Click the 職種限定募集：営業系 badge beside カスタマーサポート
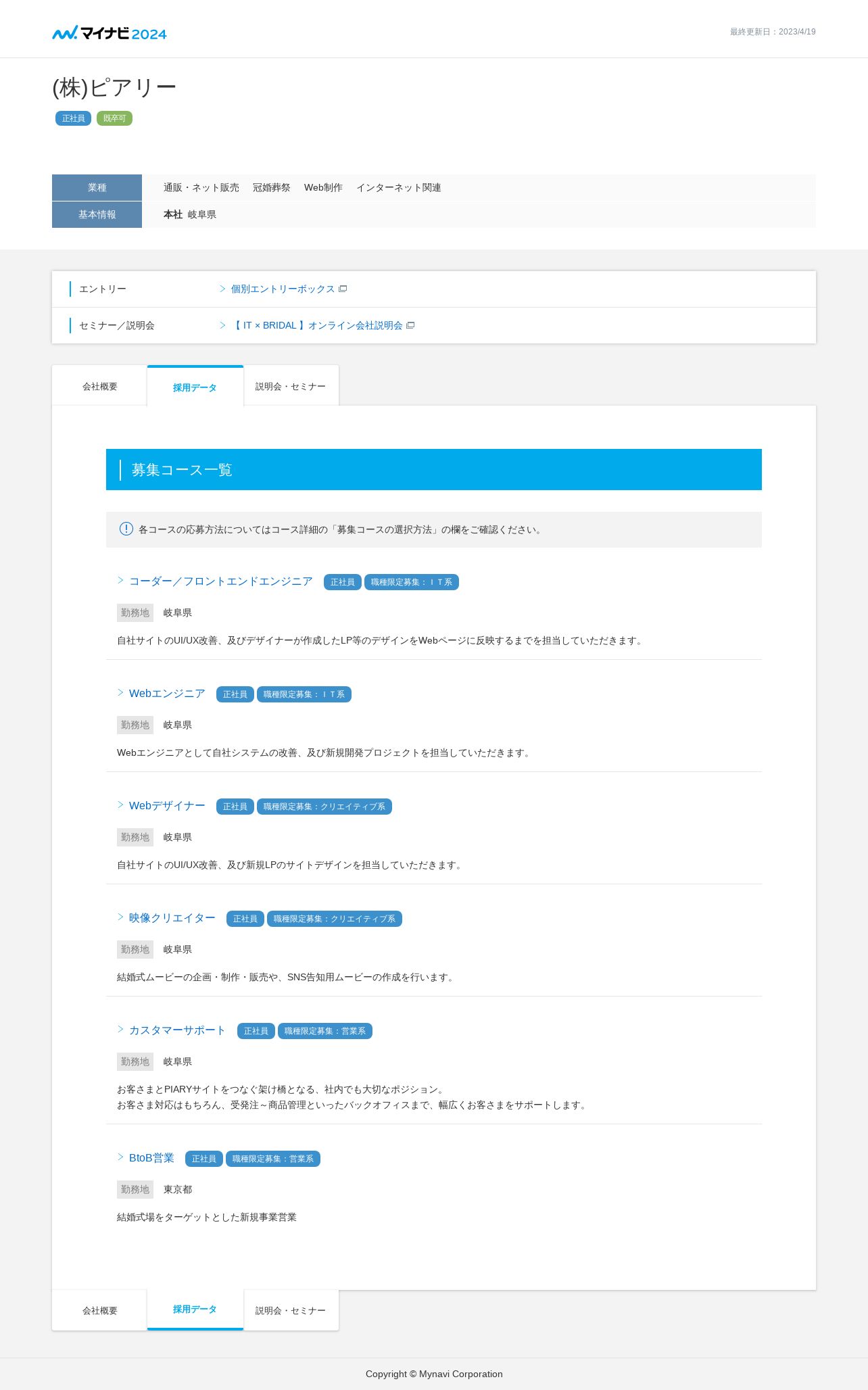The height and width of the screenshot is (1390, 868). [x=325, y=1031]
